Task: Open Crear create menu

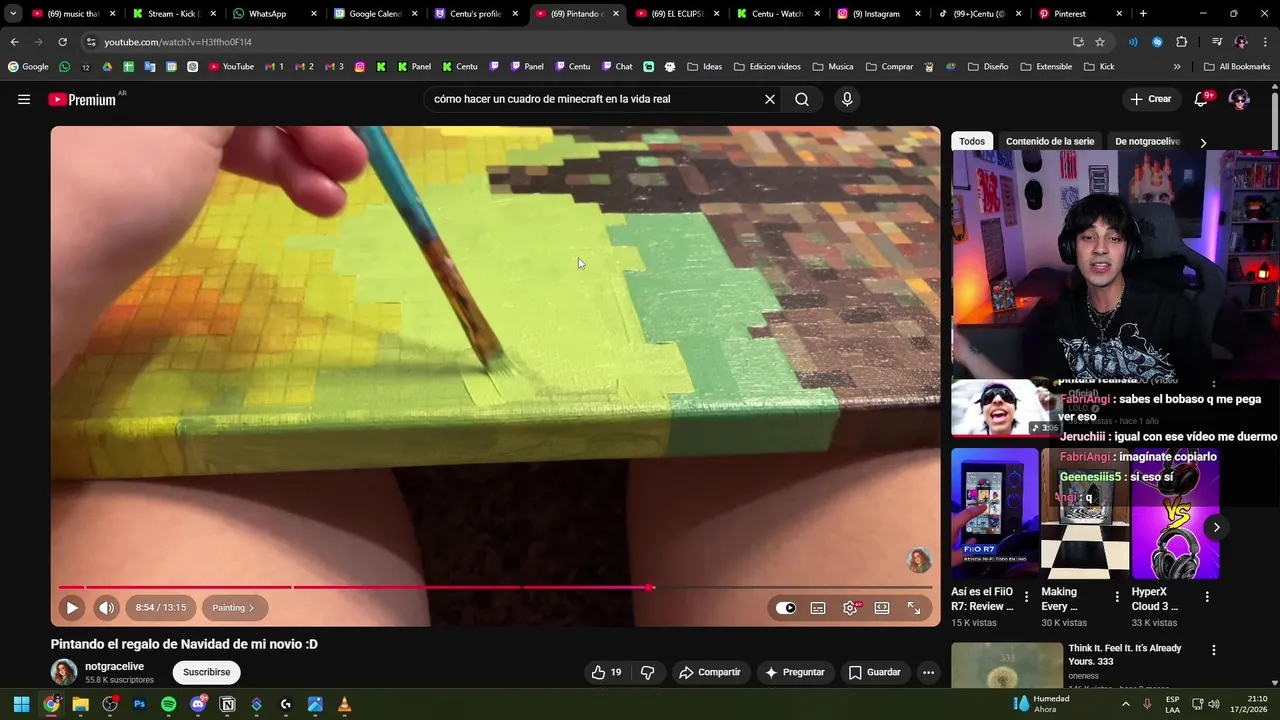Action: [1150, 99]
